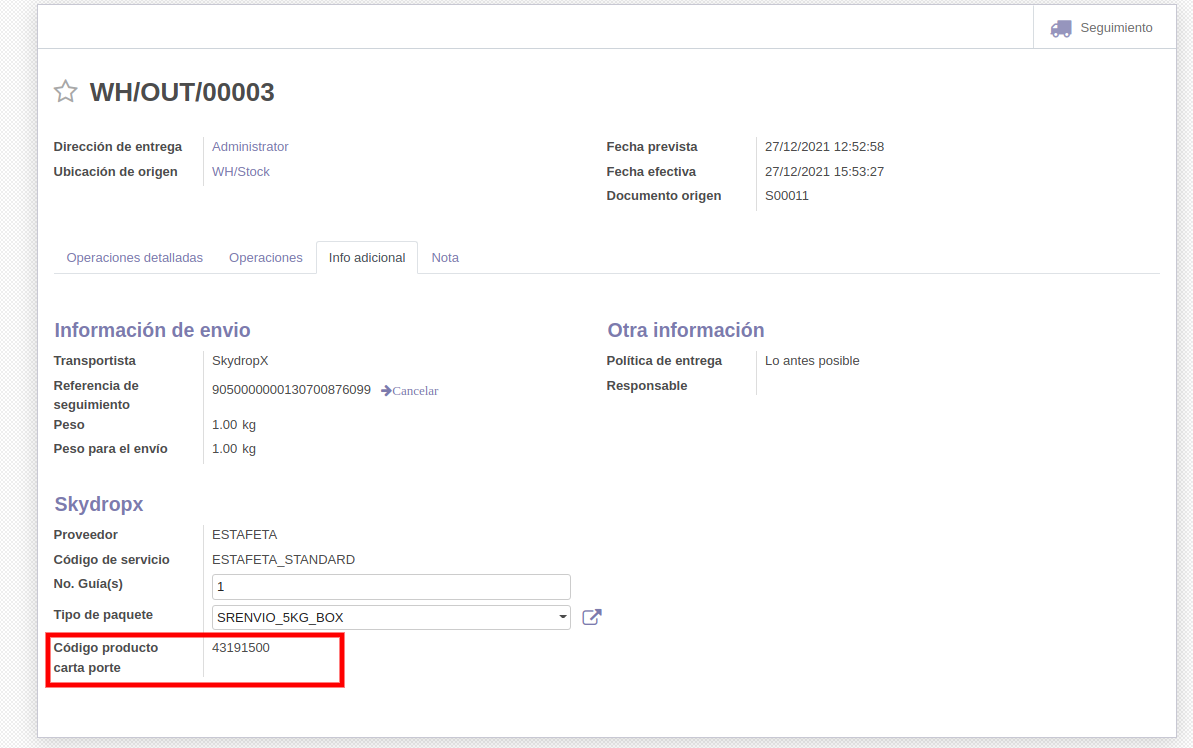Mark WH/OUT/00003 as favorite with the star
The height and width of the screenshot is (748, 1193).
point(66,92)
